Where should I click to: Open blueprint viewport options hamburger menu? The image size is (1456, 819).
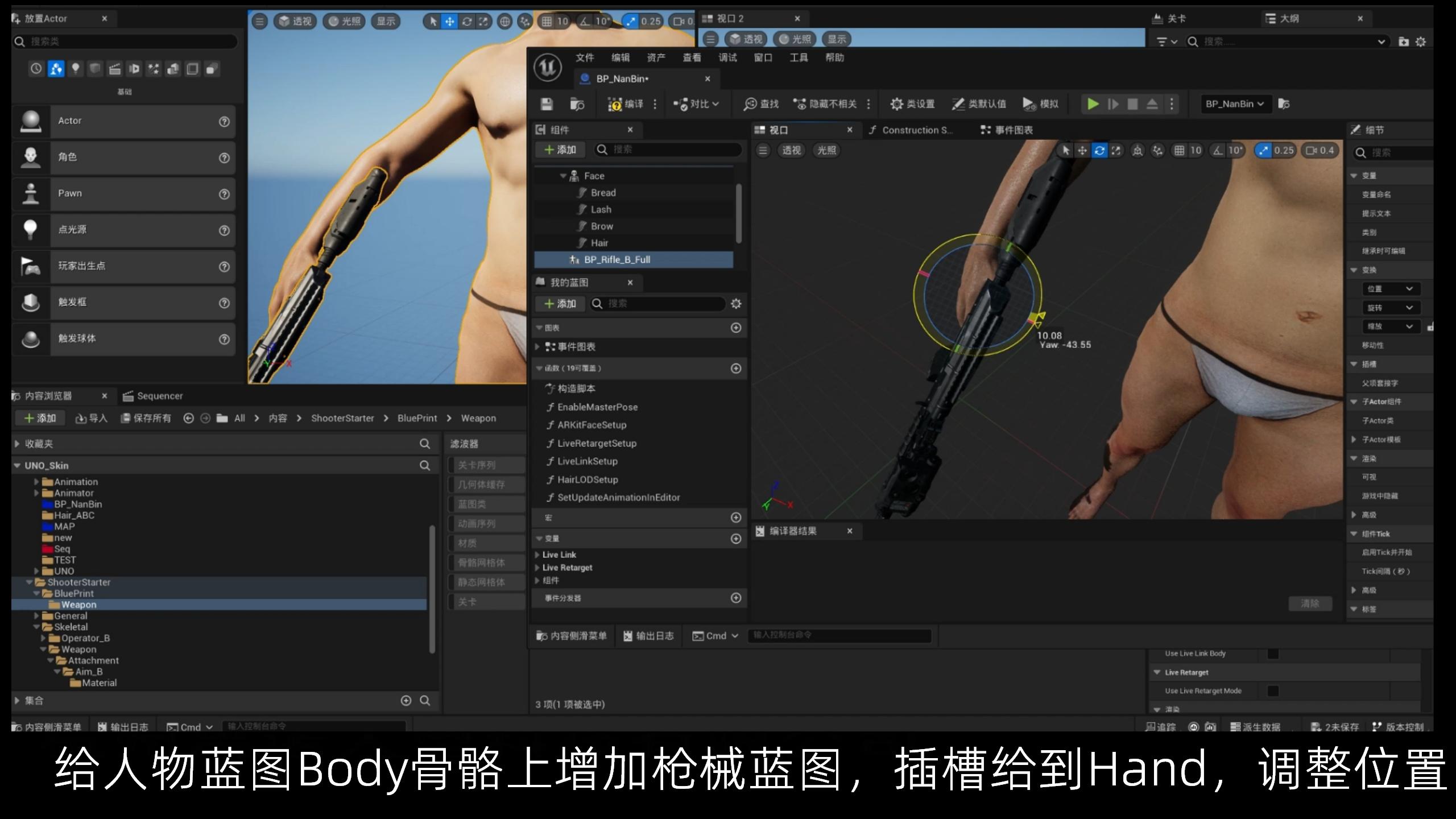763,151
